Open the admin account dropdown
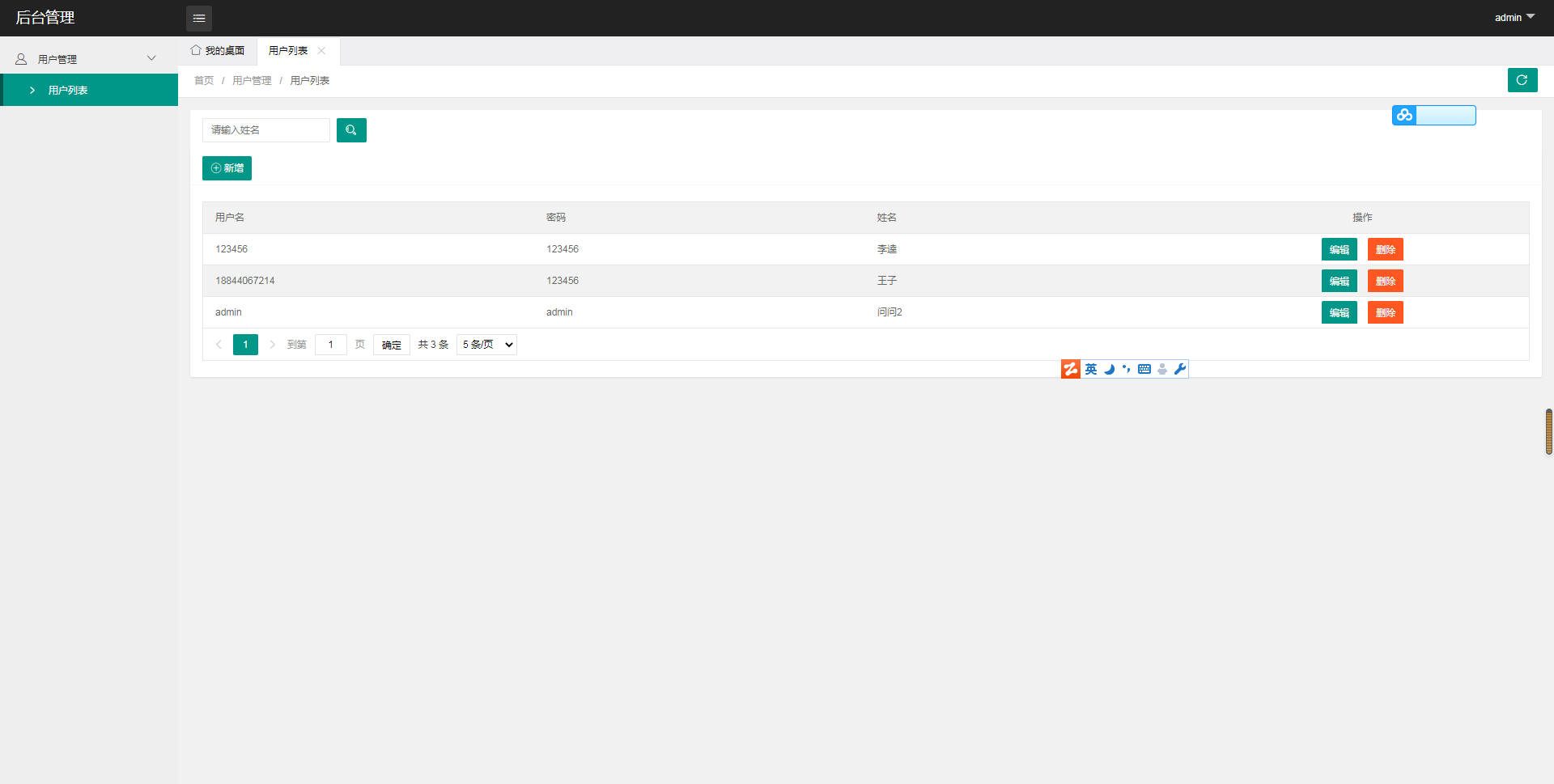This screenshot has height=784, width=1554. point(1514,17)
